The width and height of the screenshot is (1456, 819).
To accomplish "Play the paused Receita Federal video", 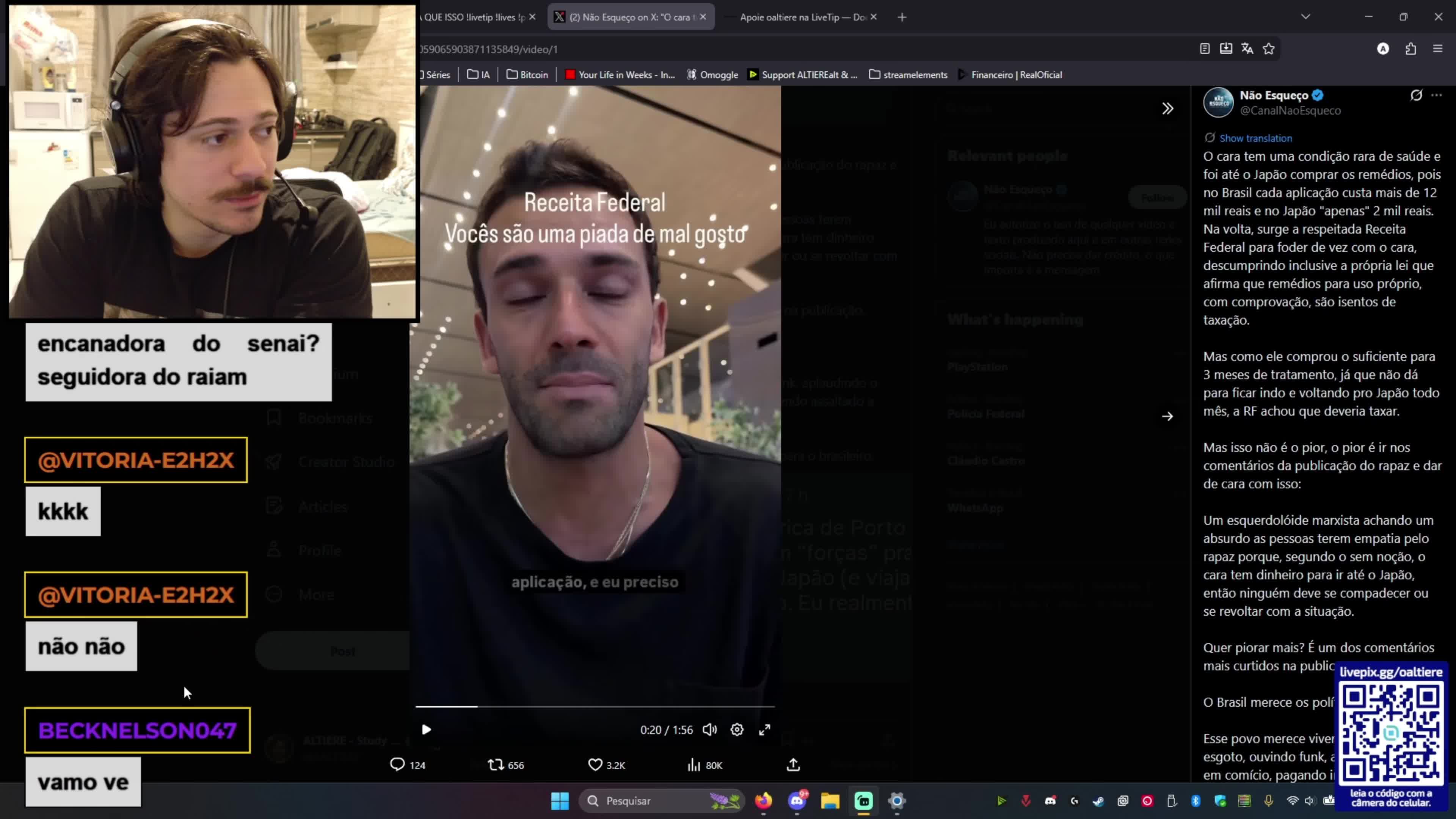I will tap(426, 730).
